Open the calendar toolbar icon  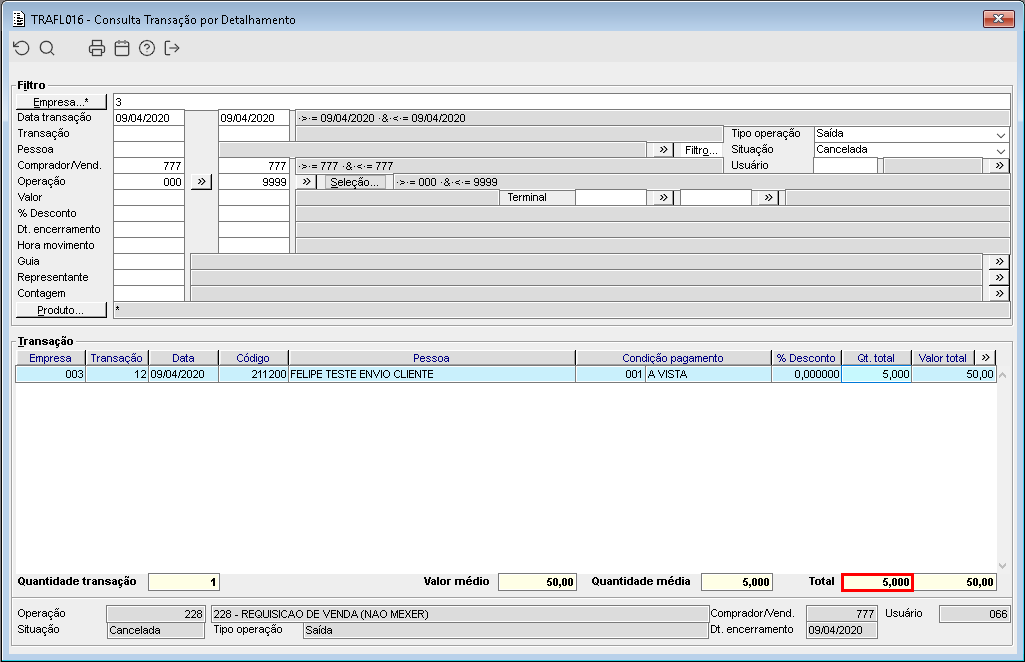122,48
